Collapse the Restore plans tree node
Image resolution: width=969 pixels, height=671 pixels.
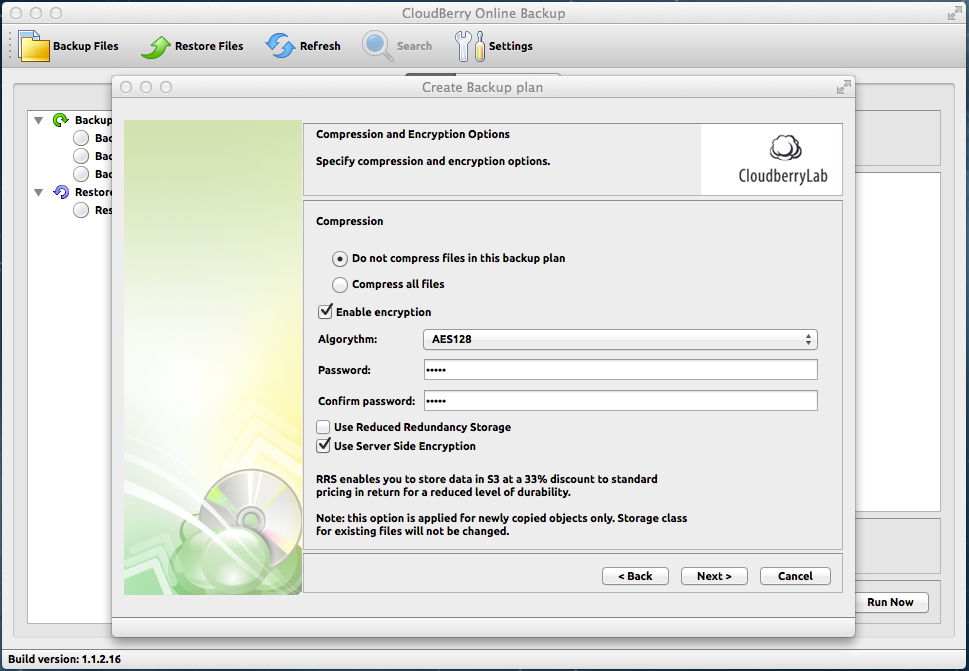point(38,193)
